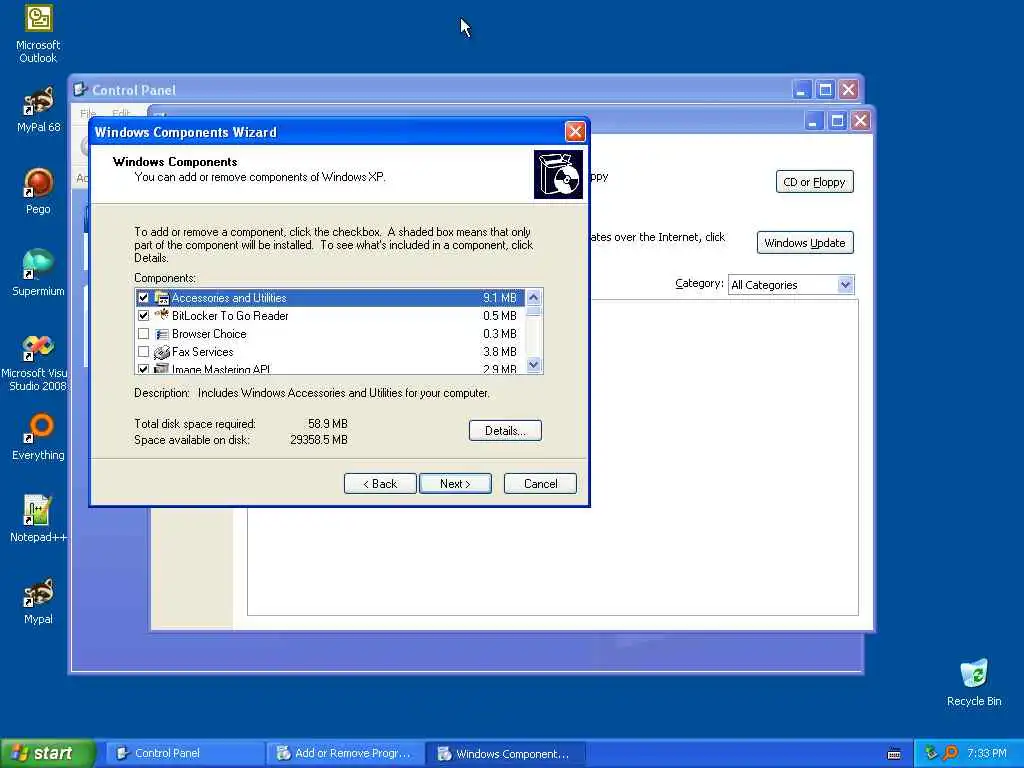Open Pego desktop shortcut
Viewport: 1024px width, 768px height.
point(38,191)
